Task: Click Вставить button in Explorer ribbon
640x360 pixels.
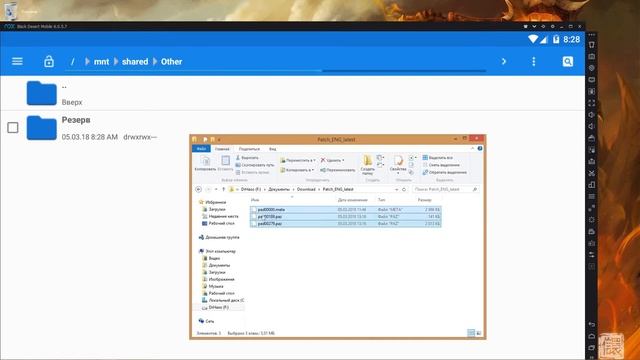Action: (225, 163)
